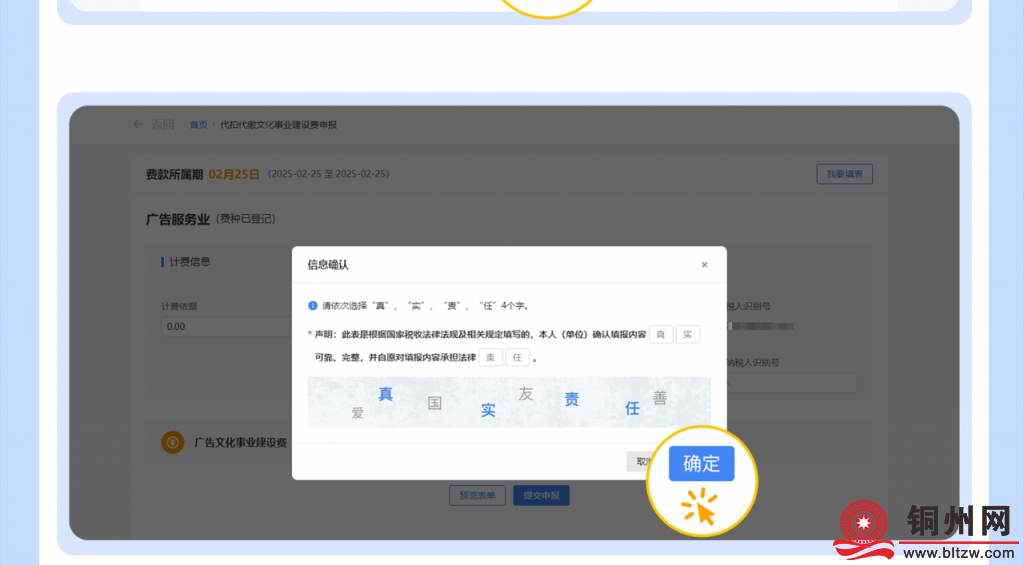The height and width of the screenshot is (565, 1024).
Task: Pick the blue character 任 in captcha
Action: pos(632,408)
